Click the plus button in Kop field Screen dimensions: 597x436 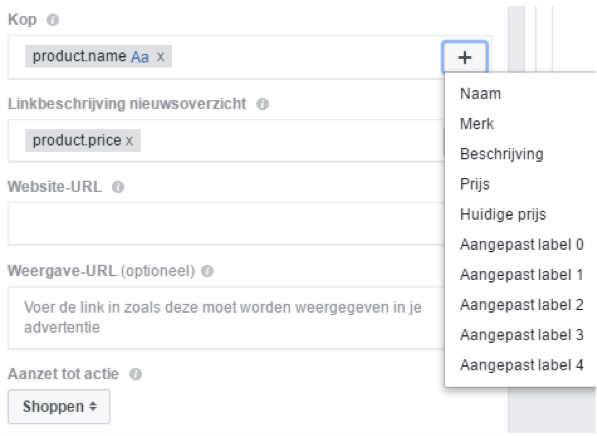(x=465, y=57)
